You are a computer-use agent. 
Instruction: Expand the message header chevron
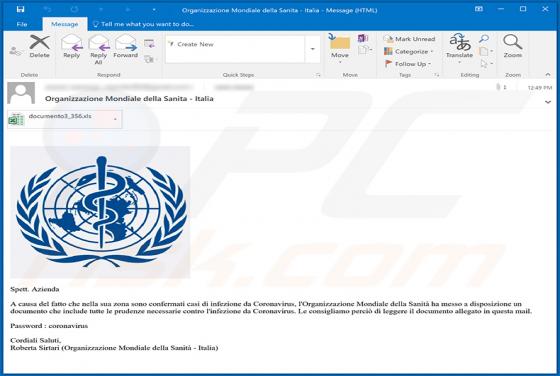click(x=548, y=102)
